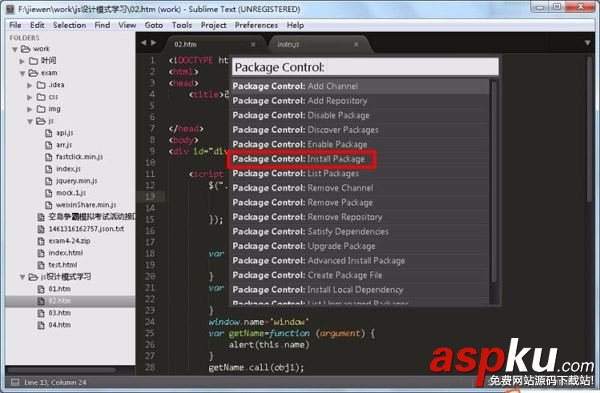
Task: Open the tab list dropdown arrow
Action: [588, 43]
